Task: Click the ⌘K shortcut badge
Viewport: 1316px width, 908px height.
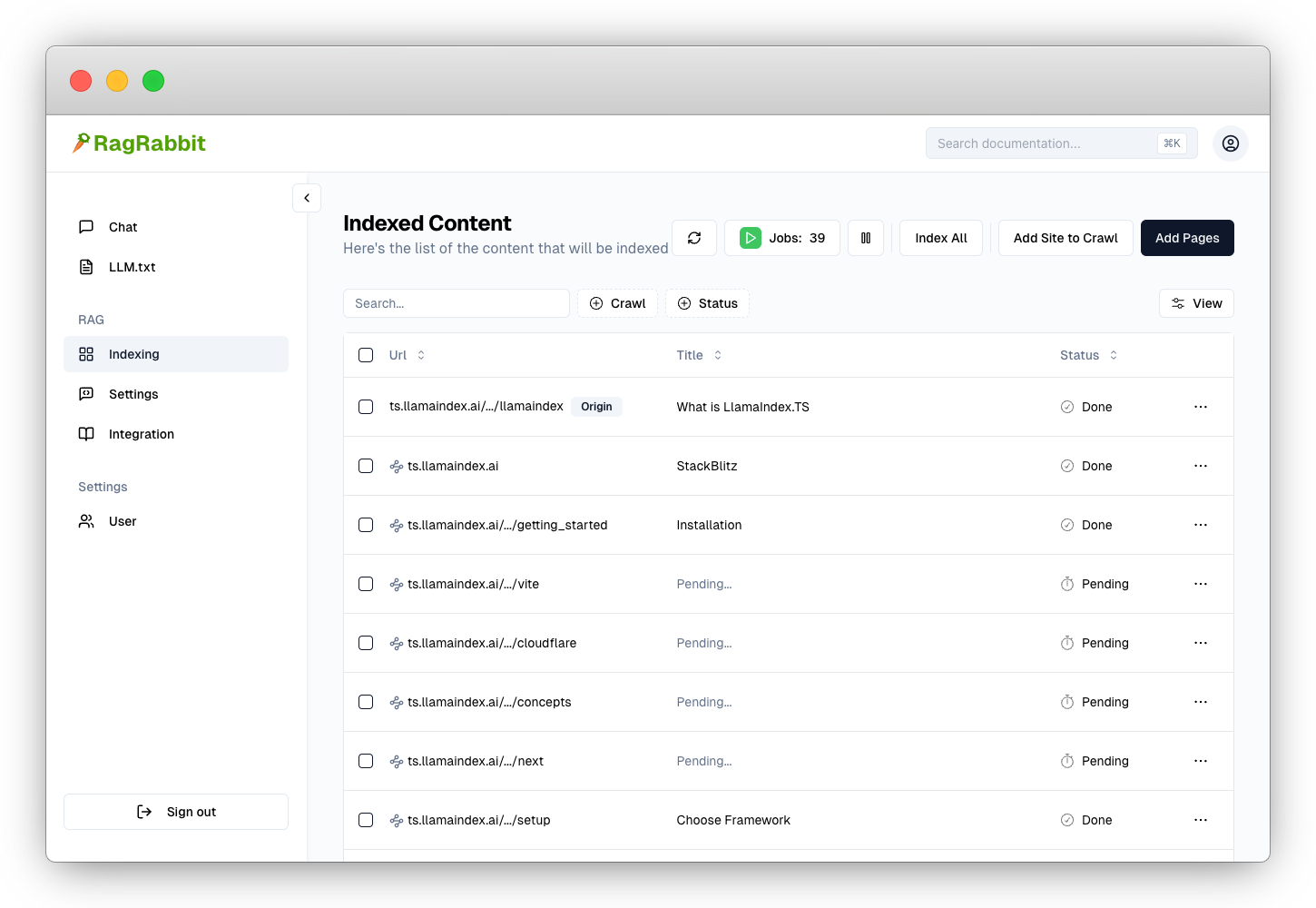Action: (1172, 143)
